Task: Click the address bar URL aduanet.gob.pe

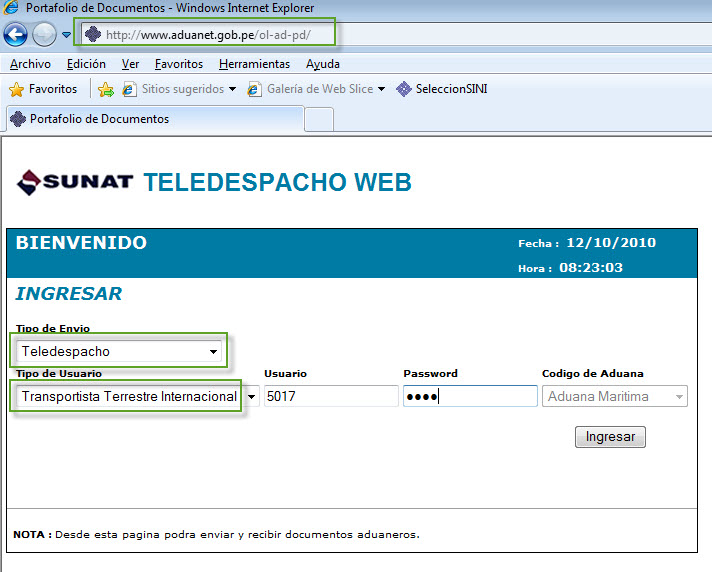Action: (208, 35)
